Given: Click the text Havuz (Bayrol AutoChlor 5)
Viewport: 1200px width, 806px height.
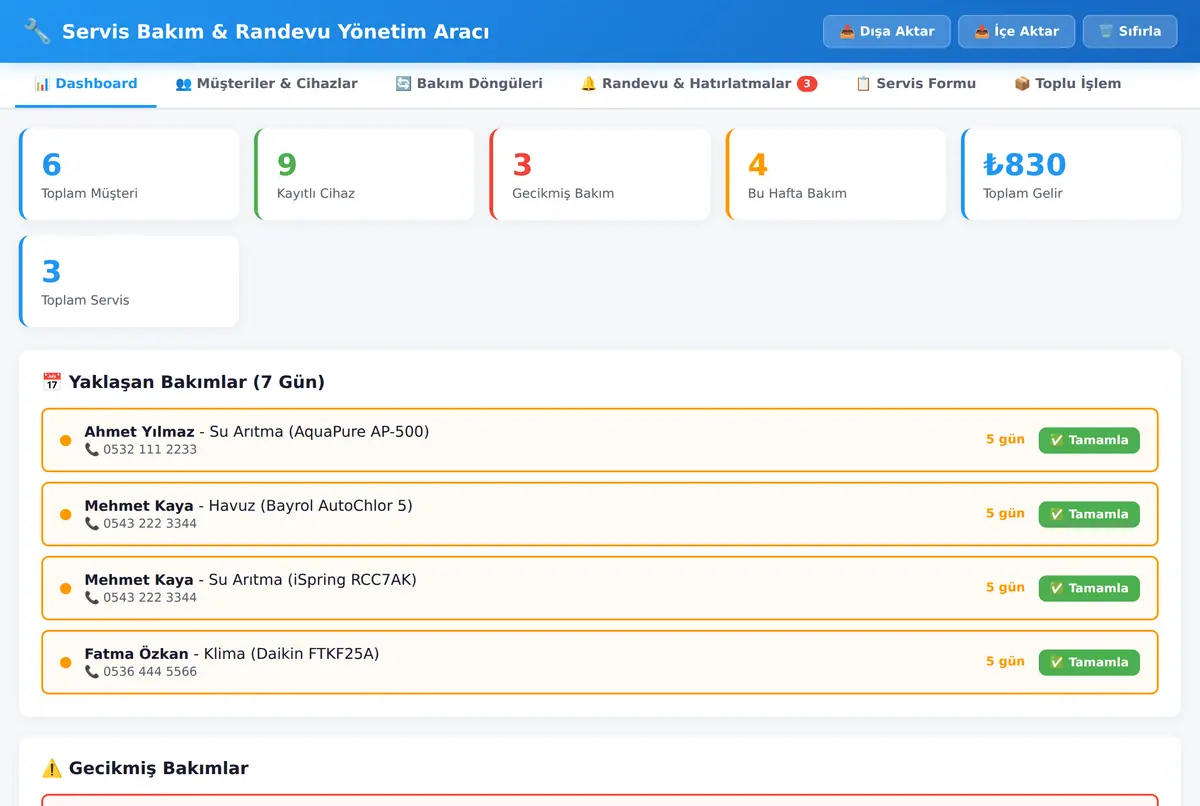Looking at the screenshot, I should pos(310,506).
